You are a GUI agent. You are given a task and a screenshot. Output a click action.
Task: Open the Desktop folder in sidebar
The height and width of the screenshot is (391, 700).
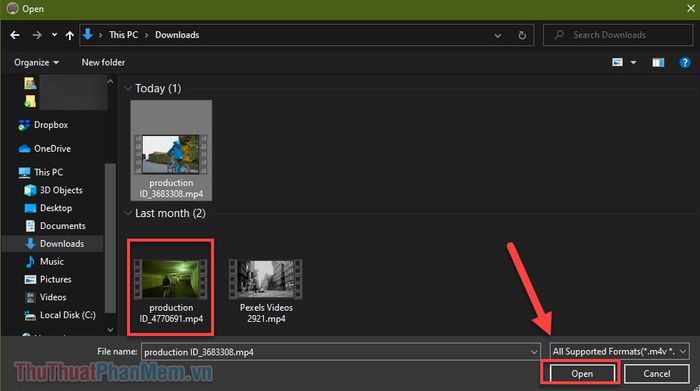[x=56, y=208]
